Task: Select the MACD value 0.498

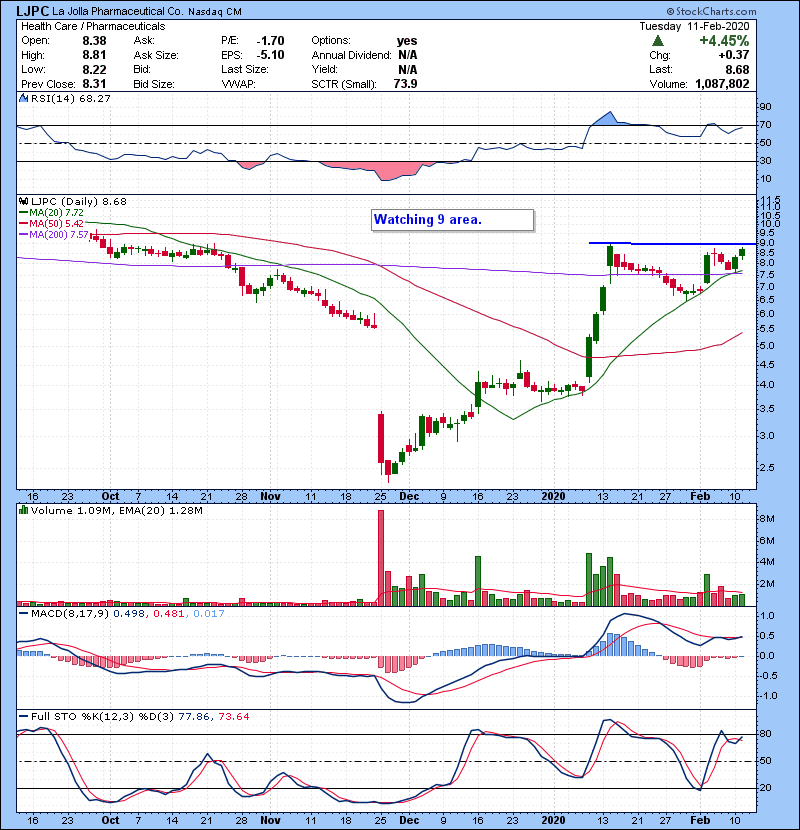Action: pyautogui.click(x=130, y=614)
